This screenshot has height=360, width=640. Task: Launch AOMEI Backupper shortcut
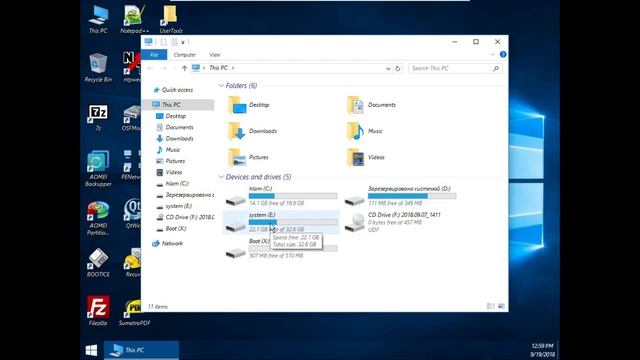(x=98, y=168)
